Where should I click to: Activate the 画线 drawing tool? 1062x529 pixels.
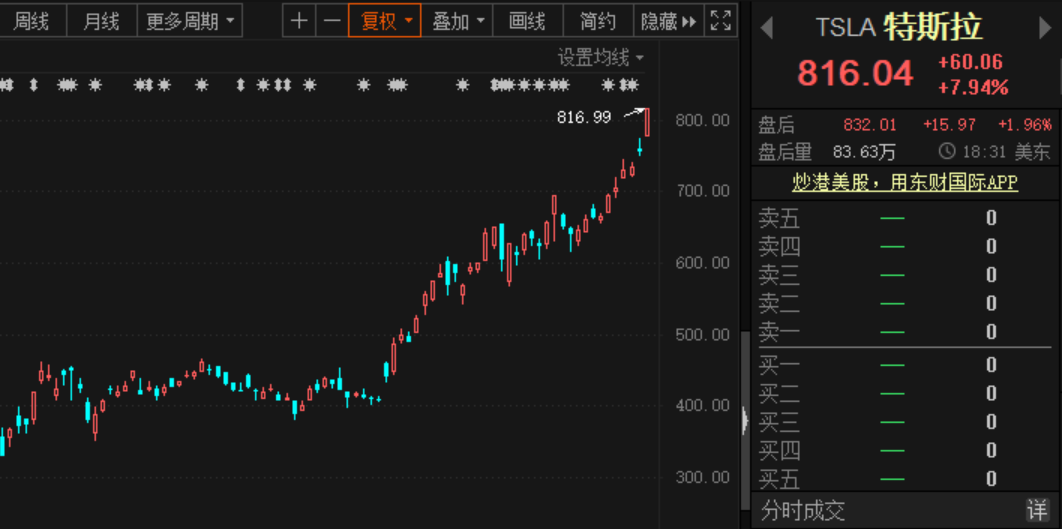528,20
